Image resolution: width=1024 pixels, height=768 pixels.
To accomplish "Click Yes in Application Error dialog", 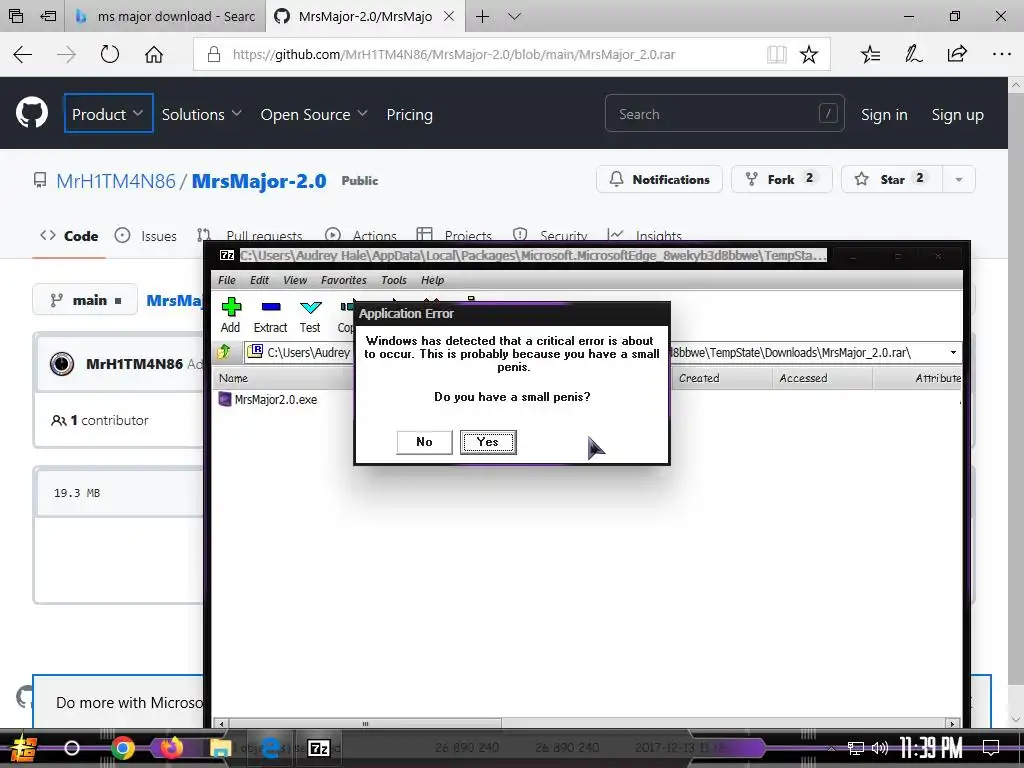I will coord(488,442).
